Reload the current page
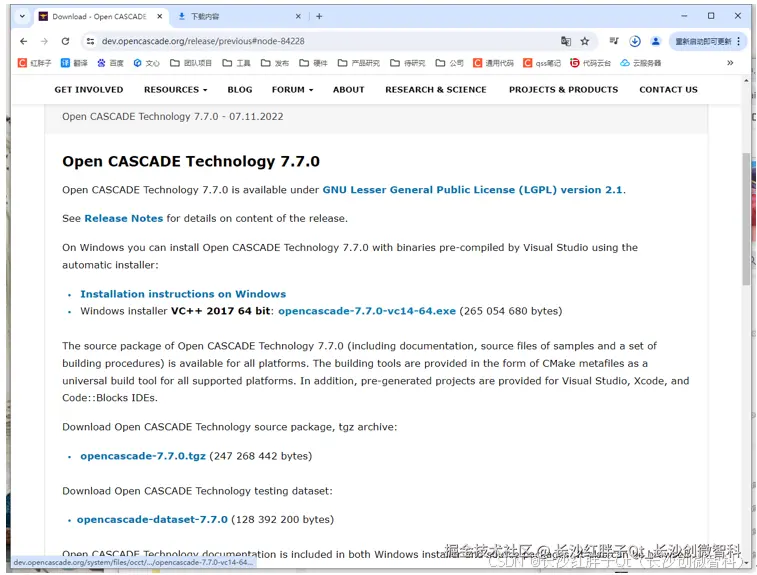The height and width of the screenshot is (575, 757). tap(65, 41)
